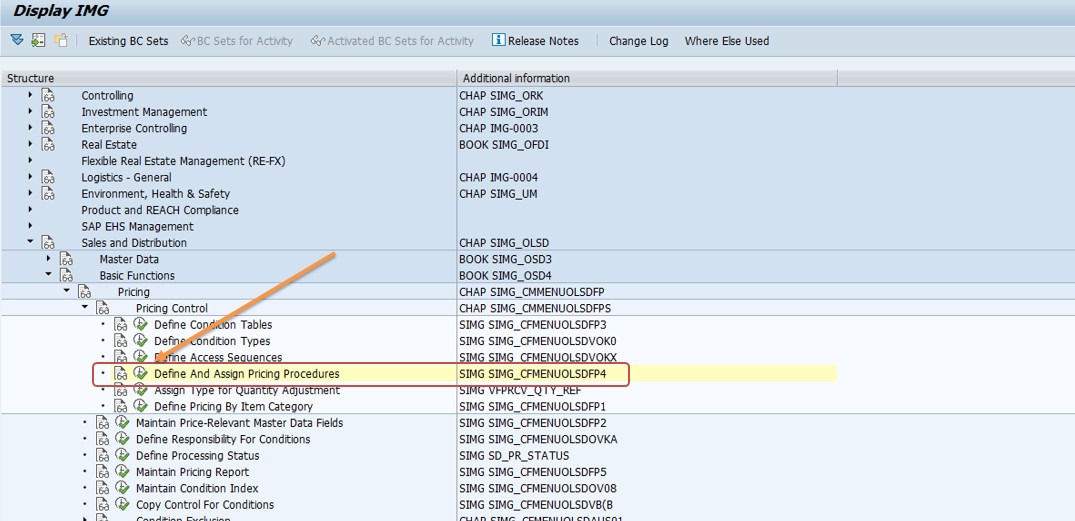Execute Define And Assign Pricing Procedures icon
This screenshot has height=521, width=1075.
pyautogui.click(x=141, y=374)
